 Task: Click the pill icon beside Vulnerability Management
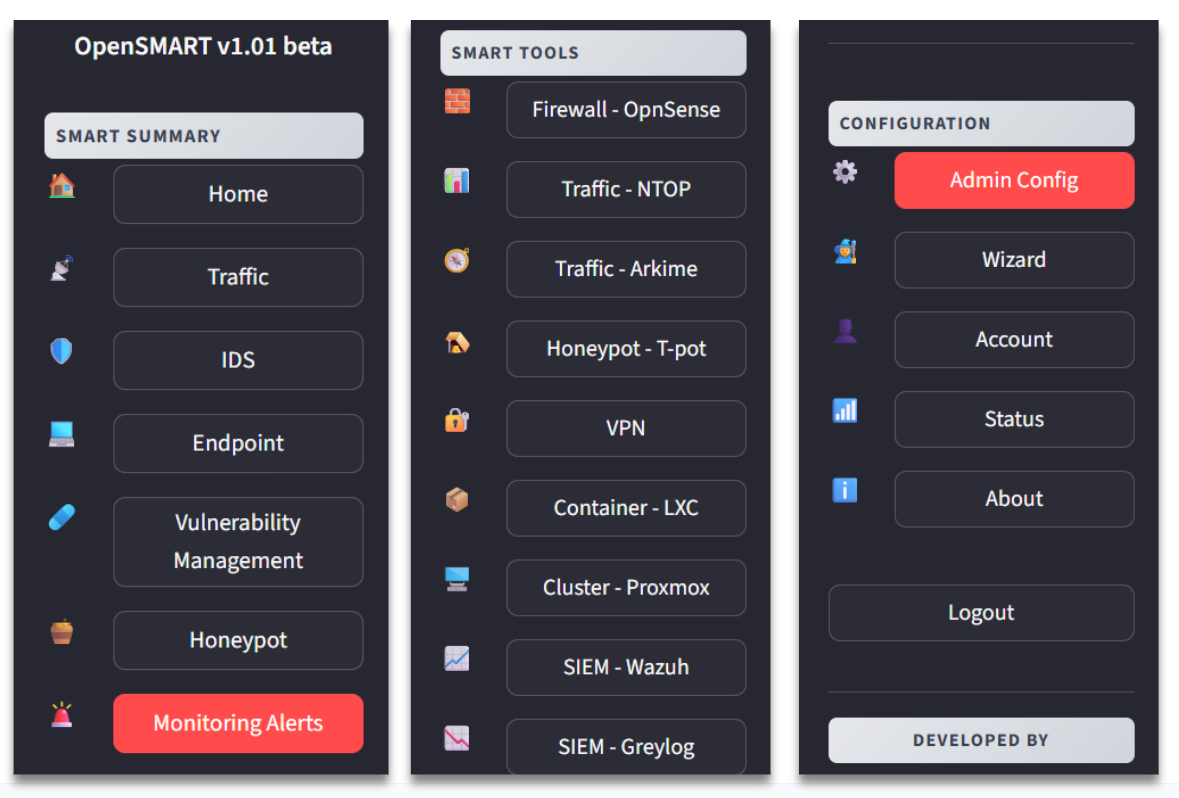62,518
